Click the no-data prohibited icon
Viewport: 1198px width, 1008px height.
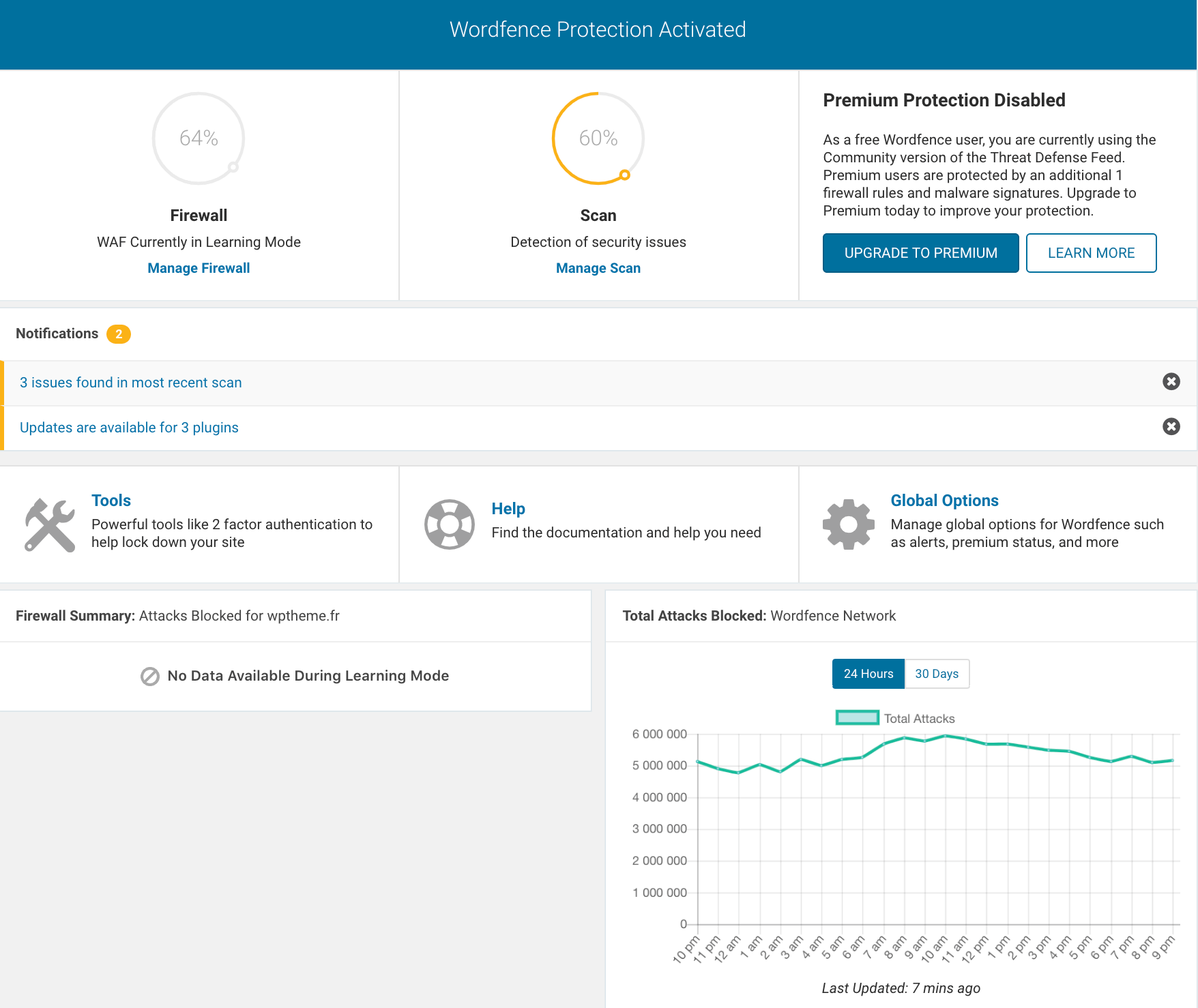coord(150,677)
